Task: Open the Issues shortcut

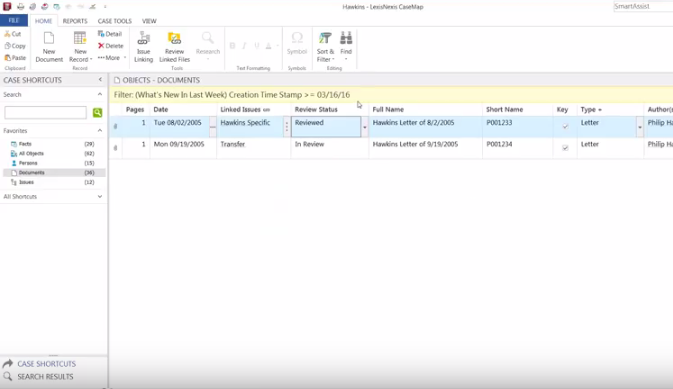Action: pos(53,182)
